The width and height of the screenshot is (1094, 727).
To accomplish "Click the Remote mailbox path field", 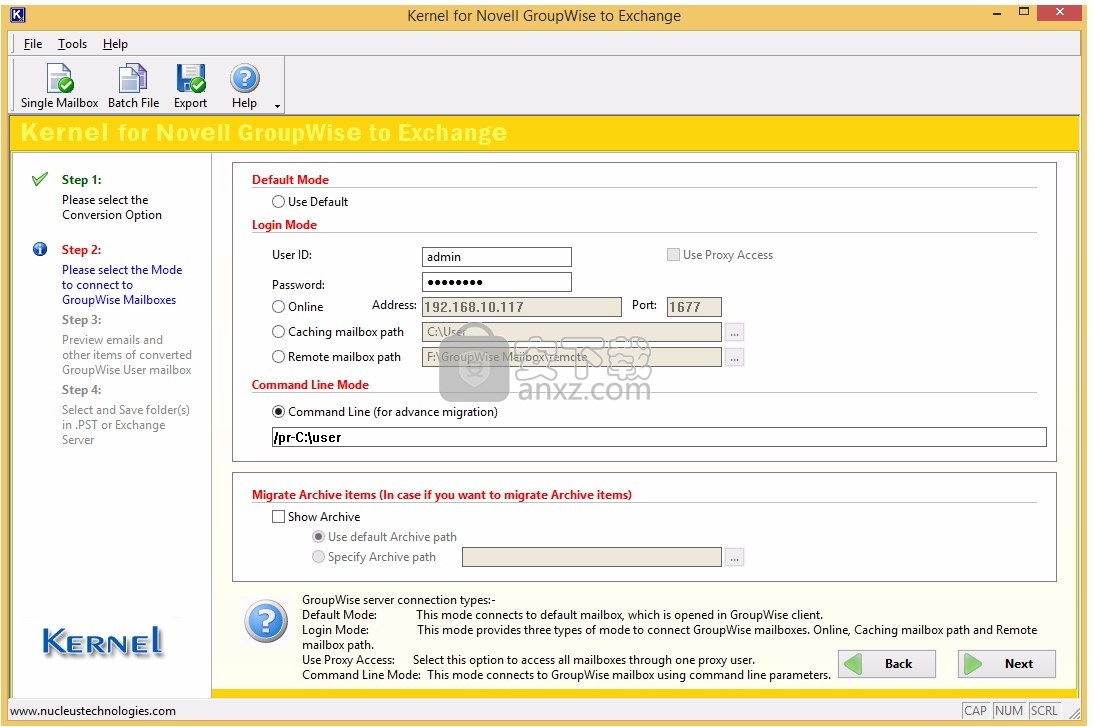I will pos(571,357).
